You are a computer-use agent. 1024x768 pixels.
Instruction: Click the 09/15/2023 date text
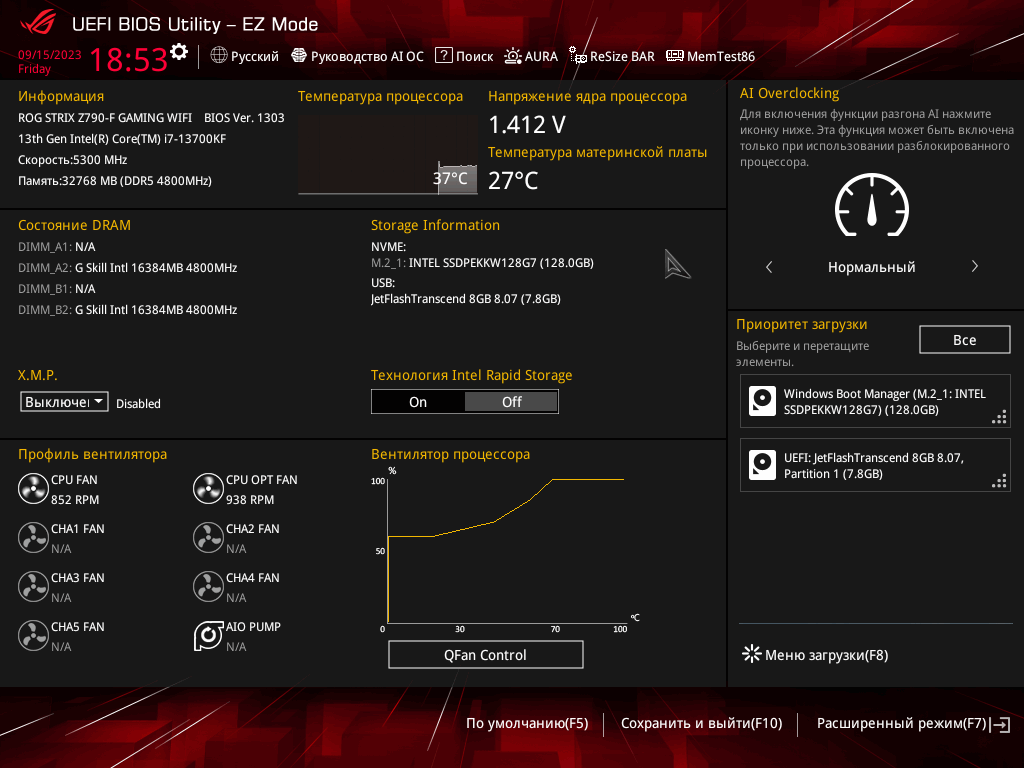point(50,55)
